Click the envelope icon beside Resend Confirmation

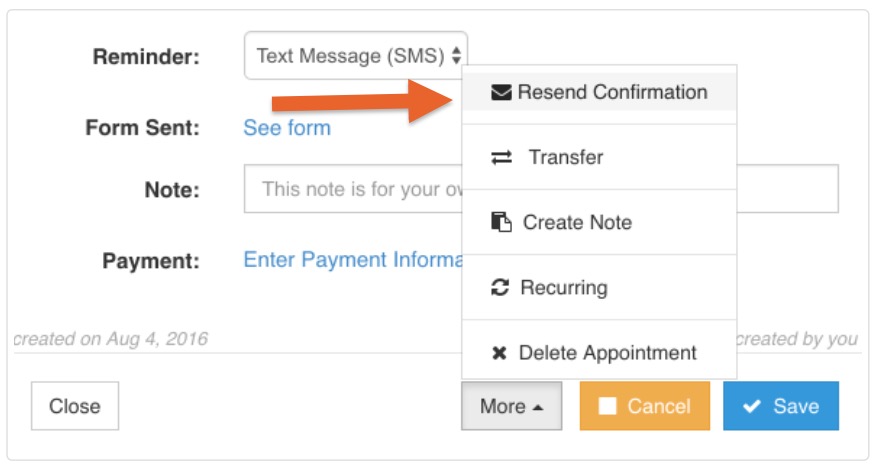[501, 92]
